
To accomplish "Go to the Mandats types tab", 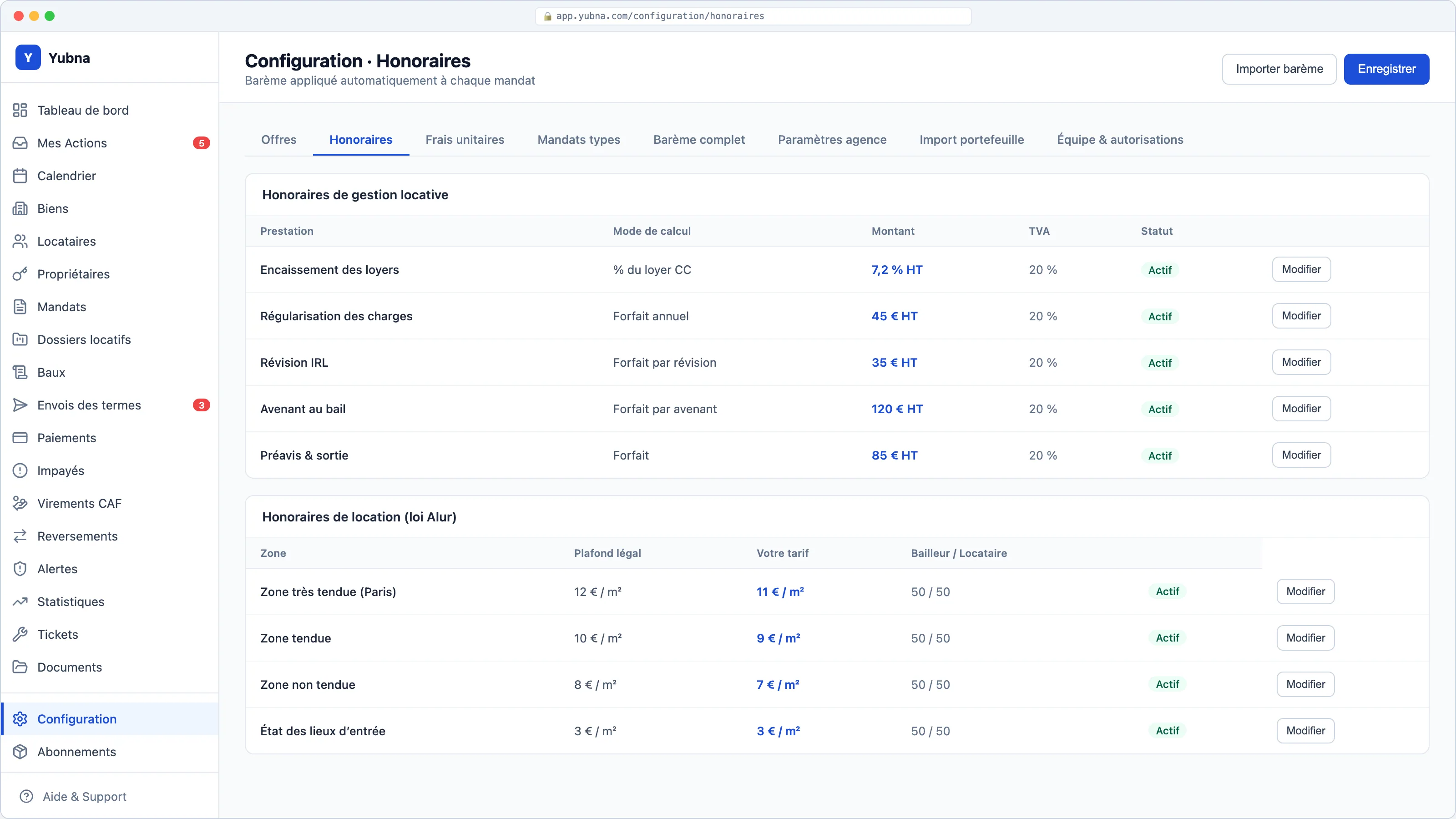I will (x=579, y=140).
